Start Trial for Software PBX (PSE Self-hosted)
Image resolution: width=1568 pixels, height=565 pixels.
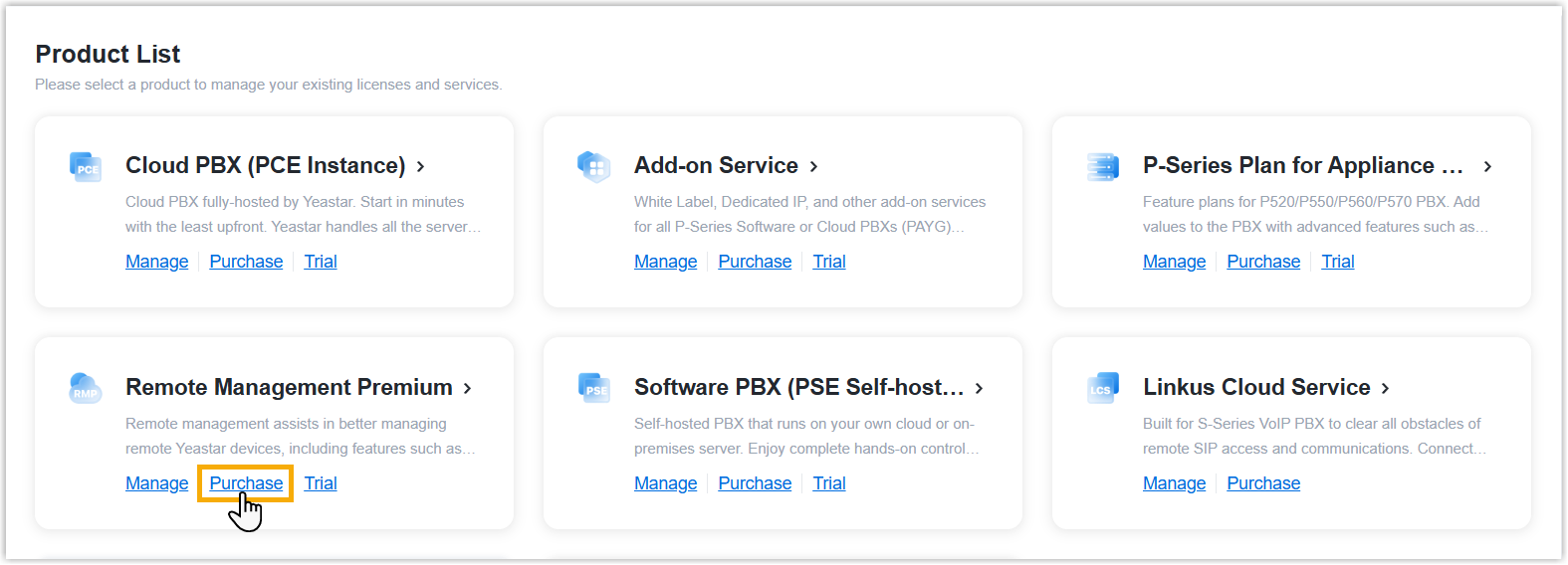[x=828, y=483]
